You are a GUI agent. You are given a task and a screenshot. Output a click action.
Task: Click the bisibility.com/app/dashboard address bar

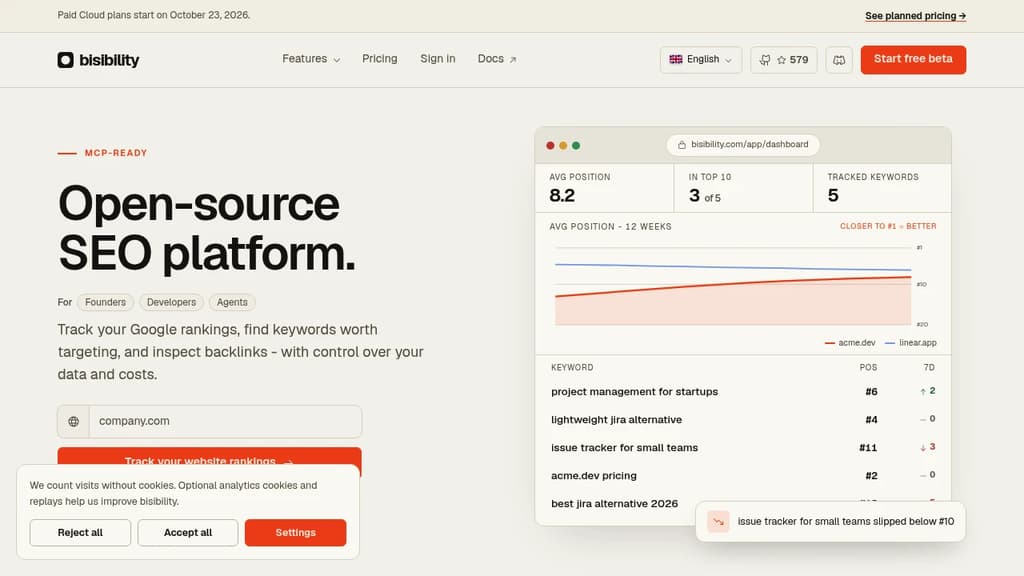click(743, 145)
